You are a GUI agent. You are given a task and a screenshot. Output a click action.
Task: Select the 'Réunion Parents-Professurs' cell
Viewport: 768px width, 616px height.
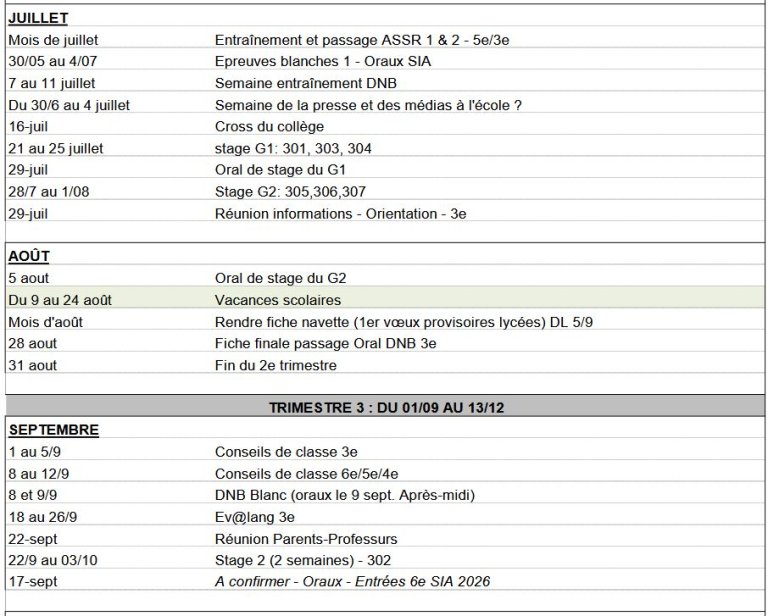pyautogui.click(x=306, y=539)
